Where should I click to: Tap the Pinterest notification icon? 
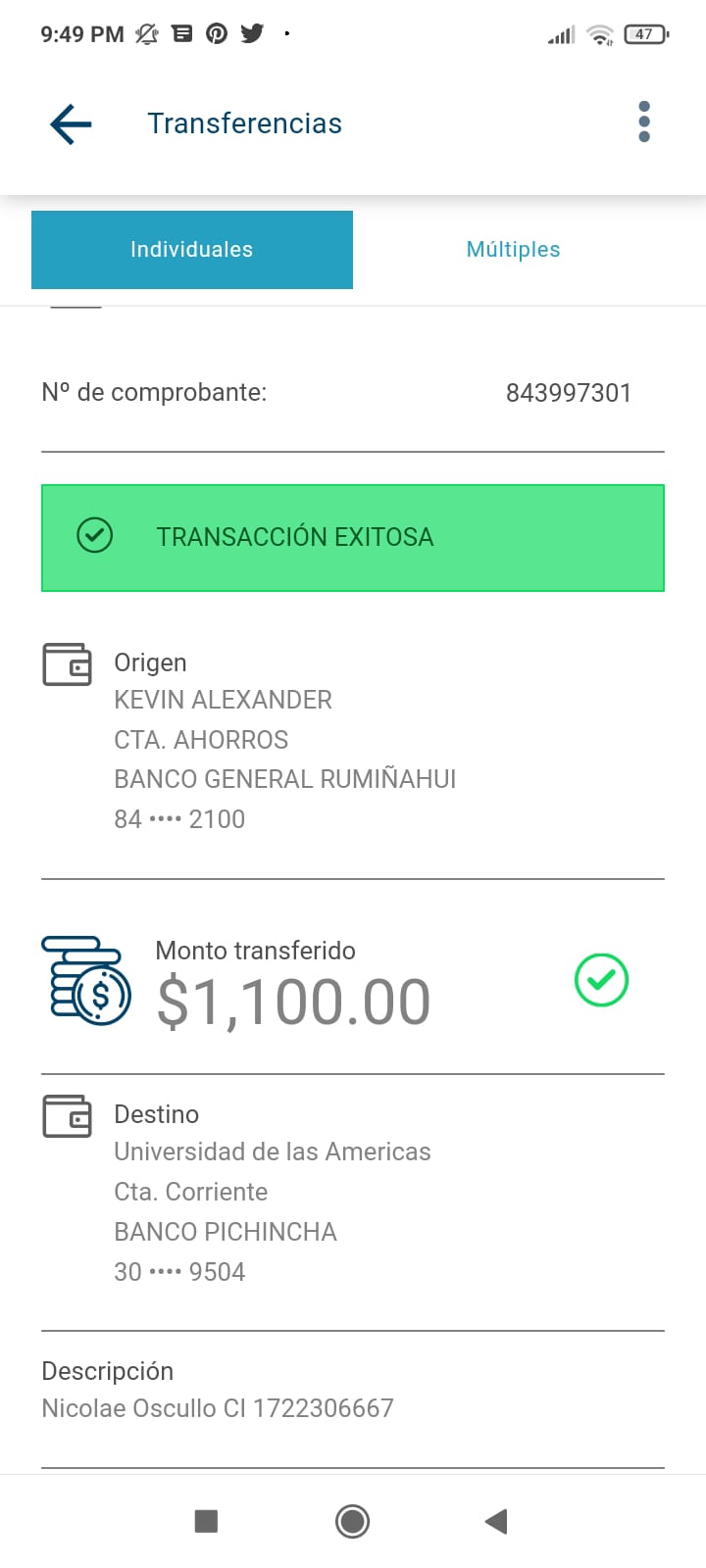pos(217,33)
